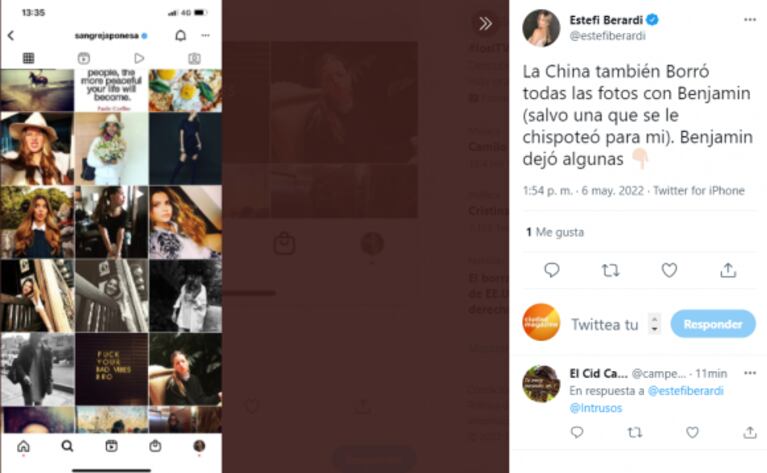
Task: Switch to the grid posts tab
Action: point(28,58)
